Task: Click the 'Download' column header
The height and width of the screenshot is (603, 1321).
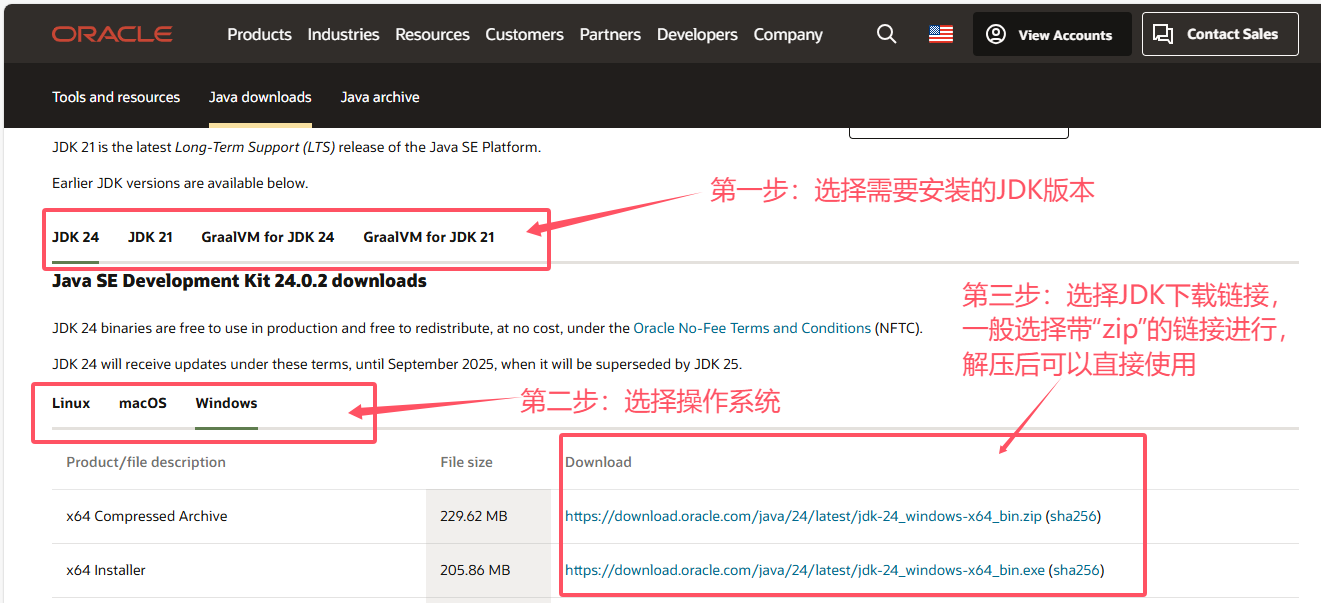Action: pos(598,462)
